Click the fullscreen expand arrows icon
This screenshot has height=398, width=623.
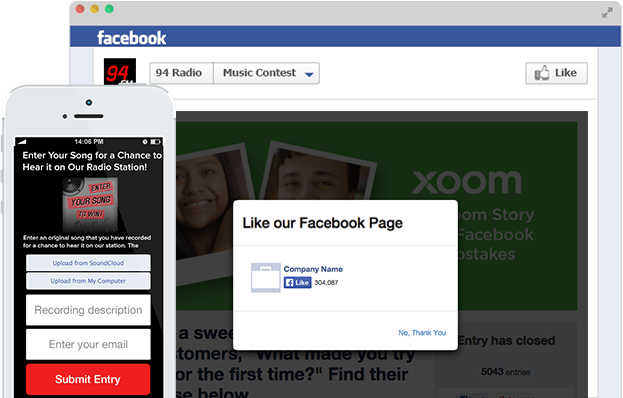pyautogui.click(x=607, y=13)
